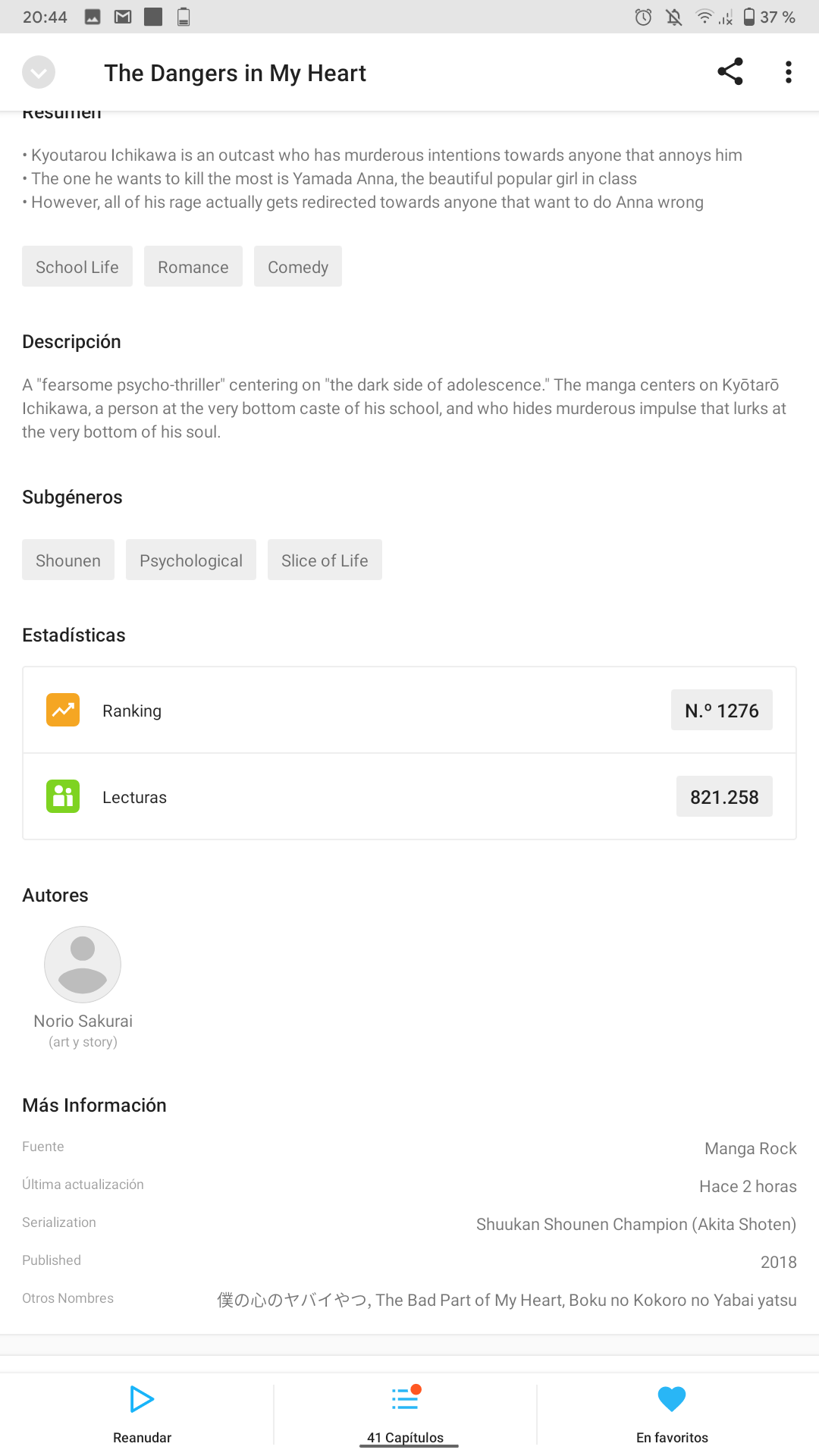Open Norio Sakurai's author avatar
The image size is (819, 1456).
coord(83,965)
